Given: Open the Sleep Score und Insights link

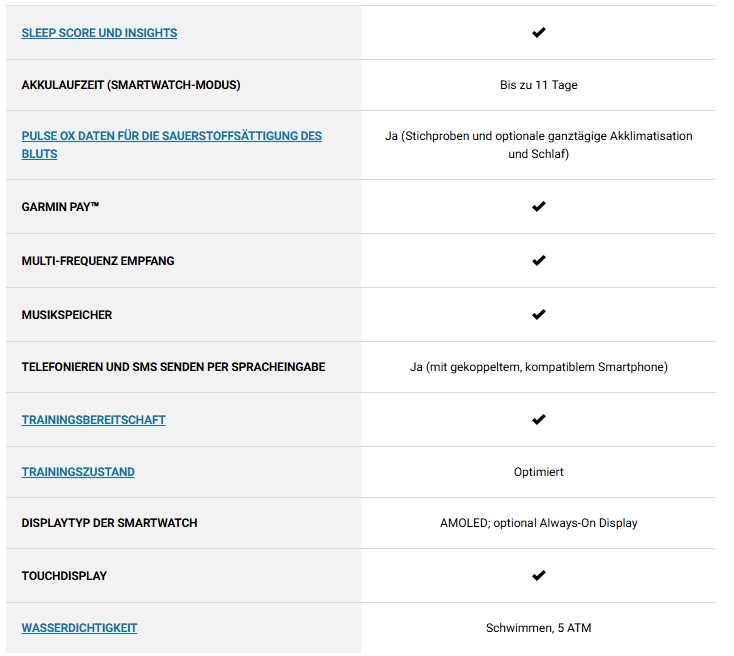Looking at the screenshot, I should coord(99,33).
